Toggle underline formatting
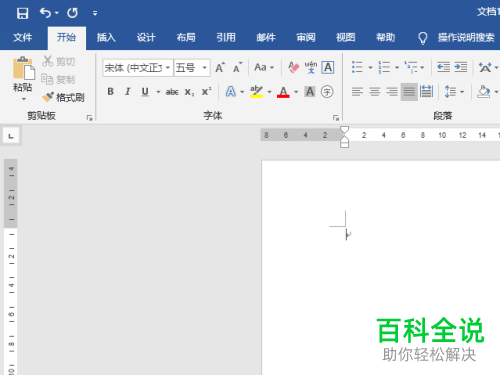The height and width of the screenshot is (375, 500). point(145,91)
